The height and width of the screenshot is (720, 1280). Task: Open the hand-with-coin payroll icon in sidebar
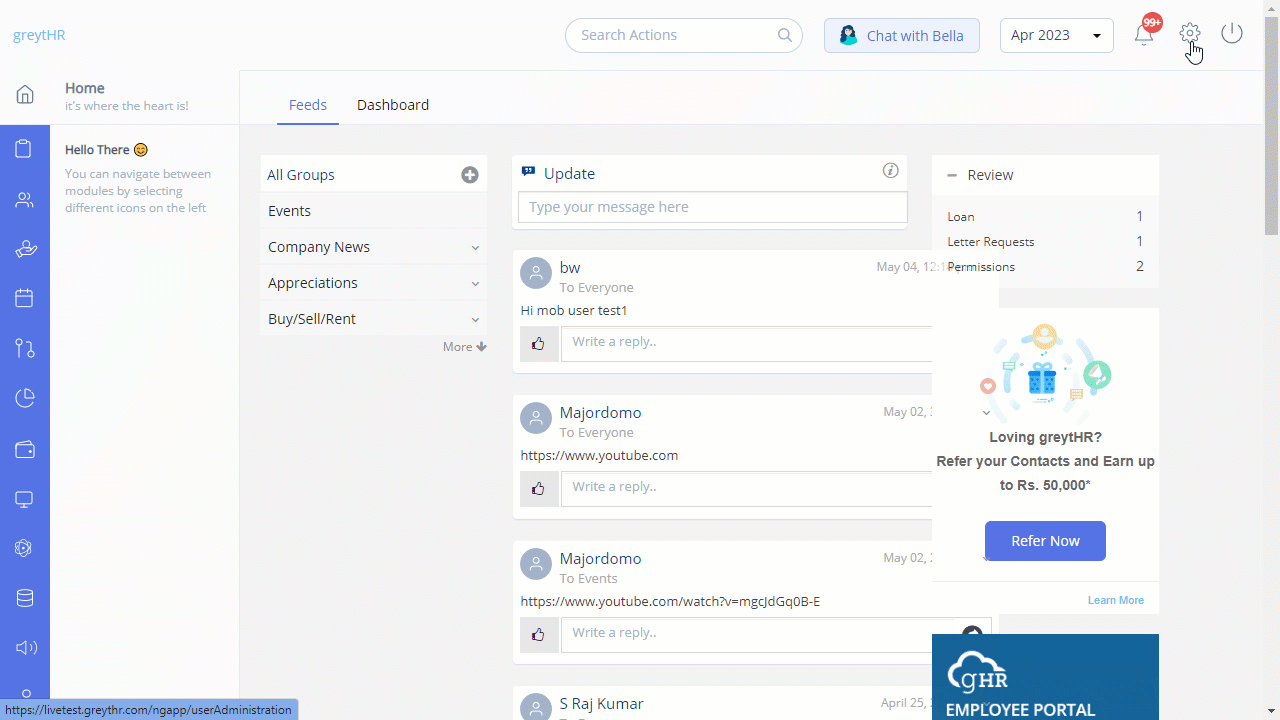(25, 250)
